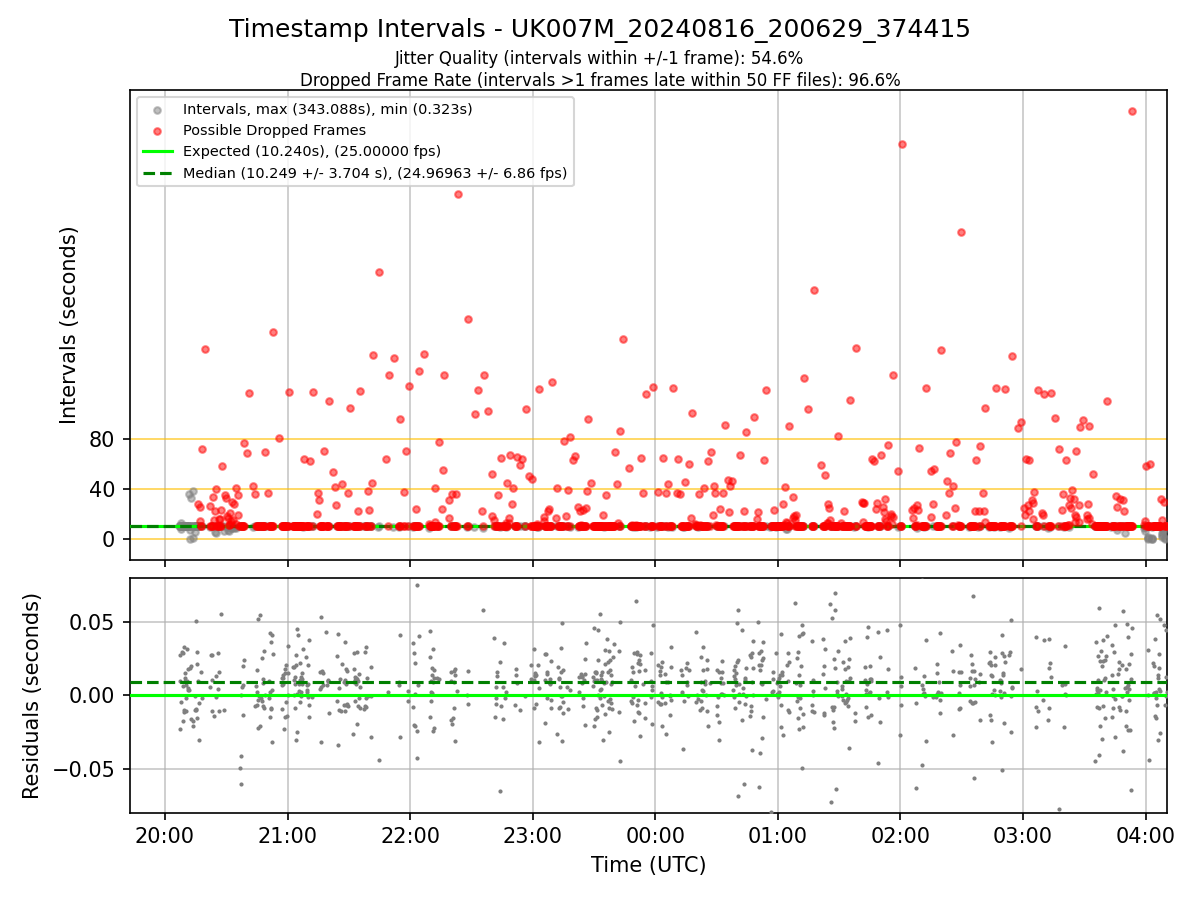Screen dimensions: 1200x900
Task: Click the 'Jitter Quality' 54.6% subtitle line
Action: point(599,59)
